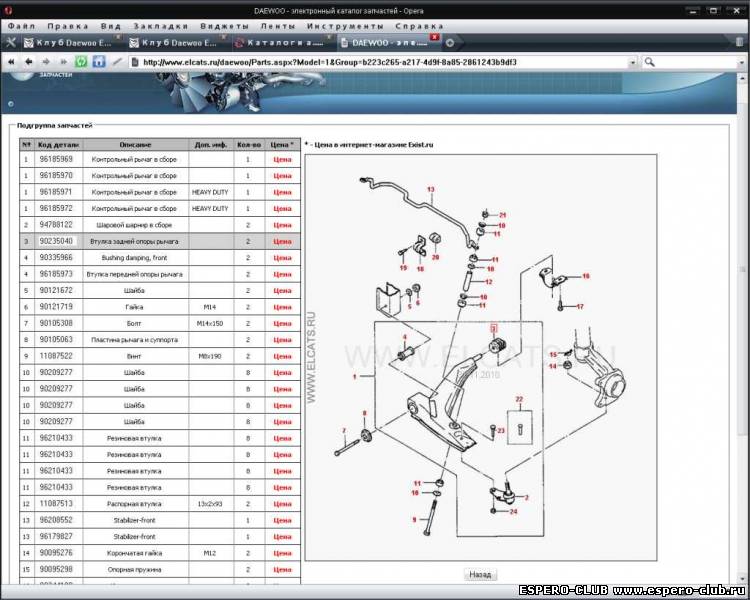The height and width of the screenshot is (600, 750).
Task: Click the Opera logo in title bar
Action: point(7,10)
